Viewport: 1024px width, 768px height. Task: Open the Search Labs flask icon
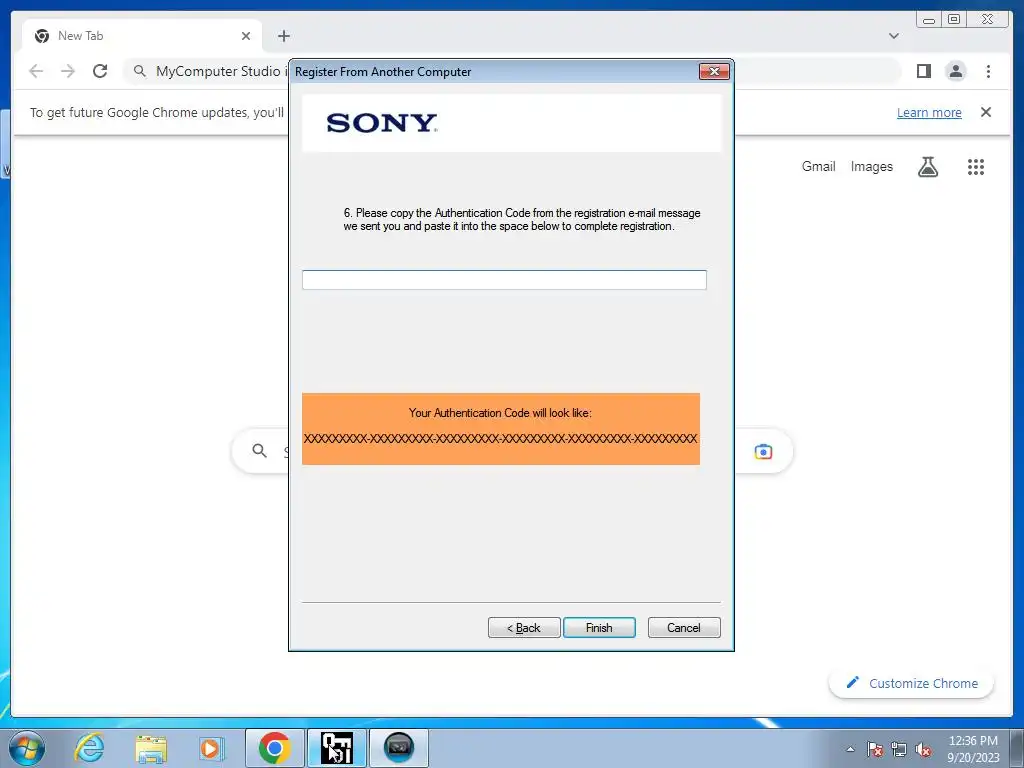point(928,167)
